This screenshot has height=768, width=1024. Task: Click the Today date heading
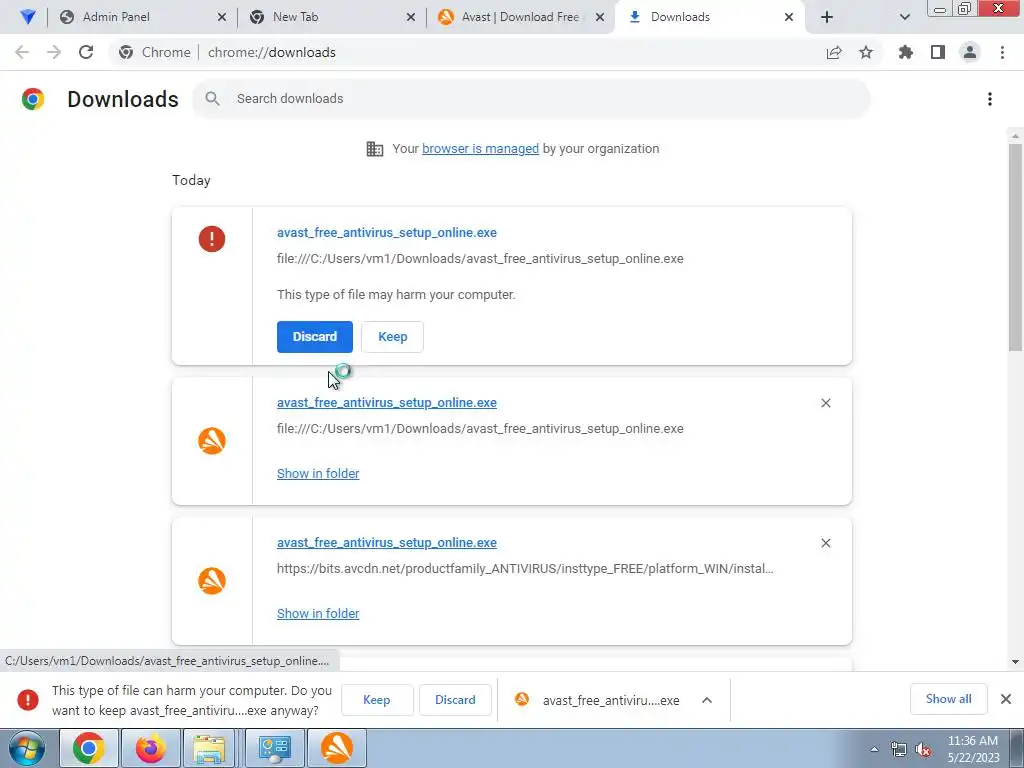click(x=191, y=180)
